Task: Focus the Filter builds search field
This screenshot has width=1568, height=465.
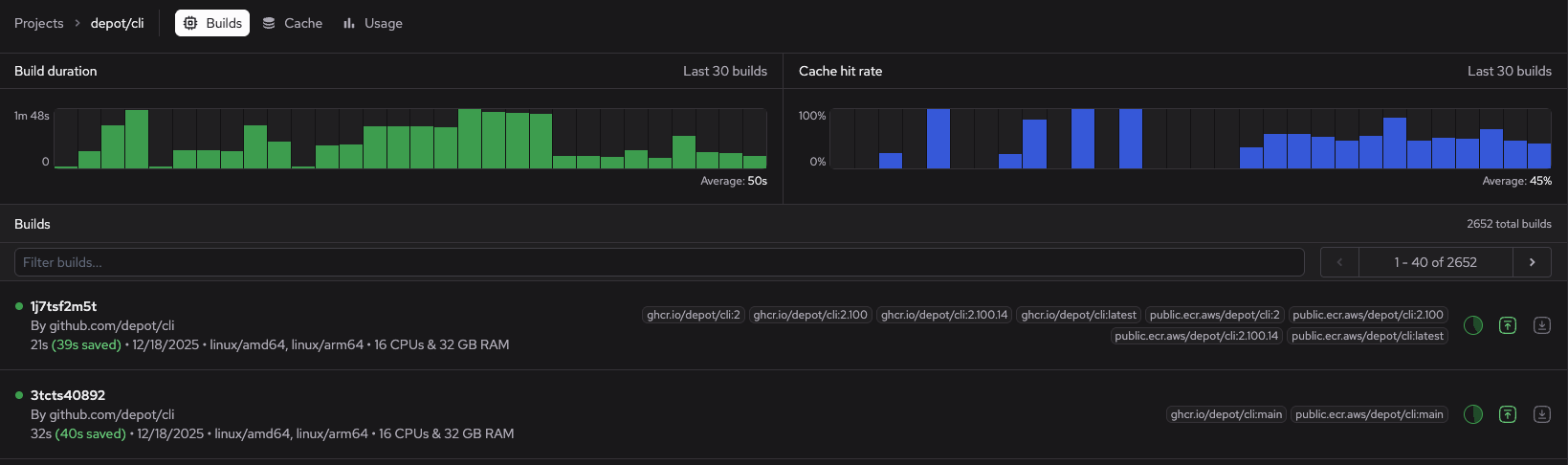Action: [x=659, y=262]
